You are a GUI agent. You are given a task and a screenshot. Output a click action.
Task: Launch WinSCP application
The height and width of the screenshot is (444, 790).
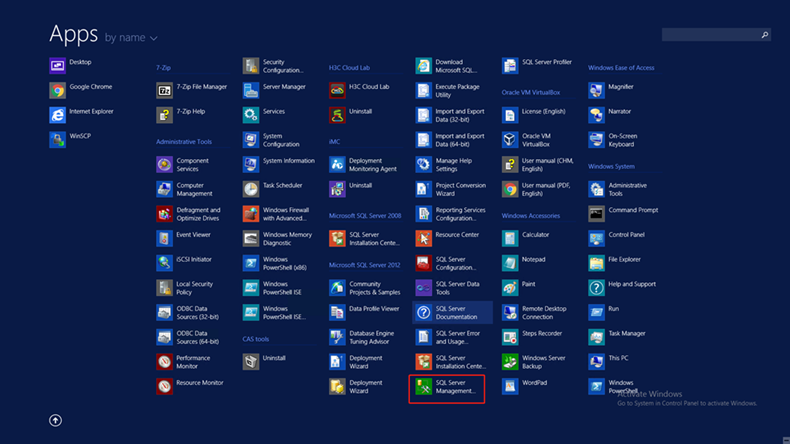(73, 140)
